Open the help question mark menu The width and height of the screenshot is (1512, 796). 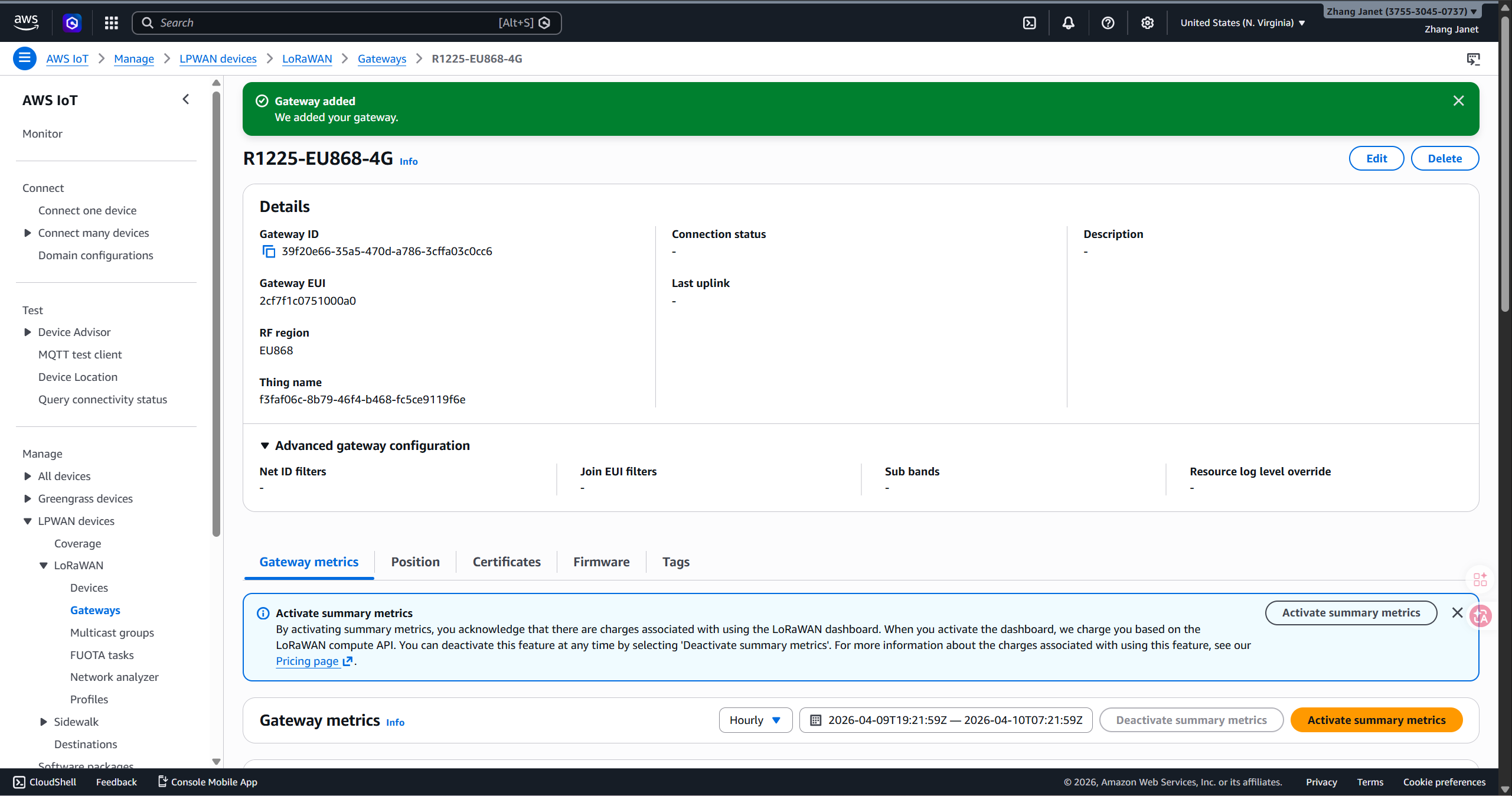pyautogui.click(x=1108, y=23)
